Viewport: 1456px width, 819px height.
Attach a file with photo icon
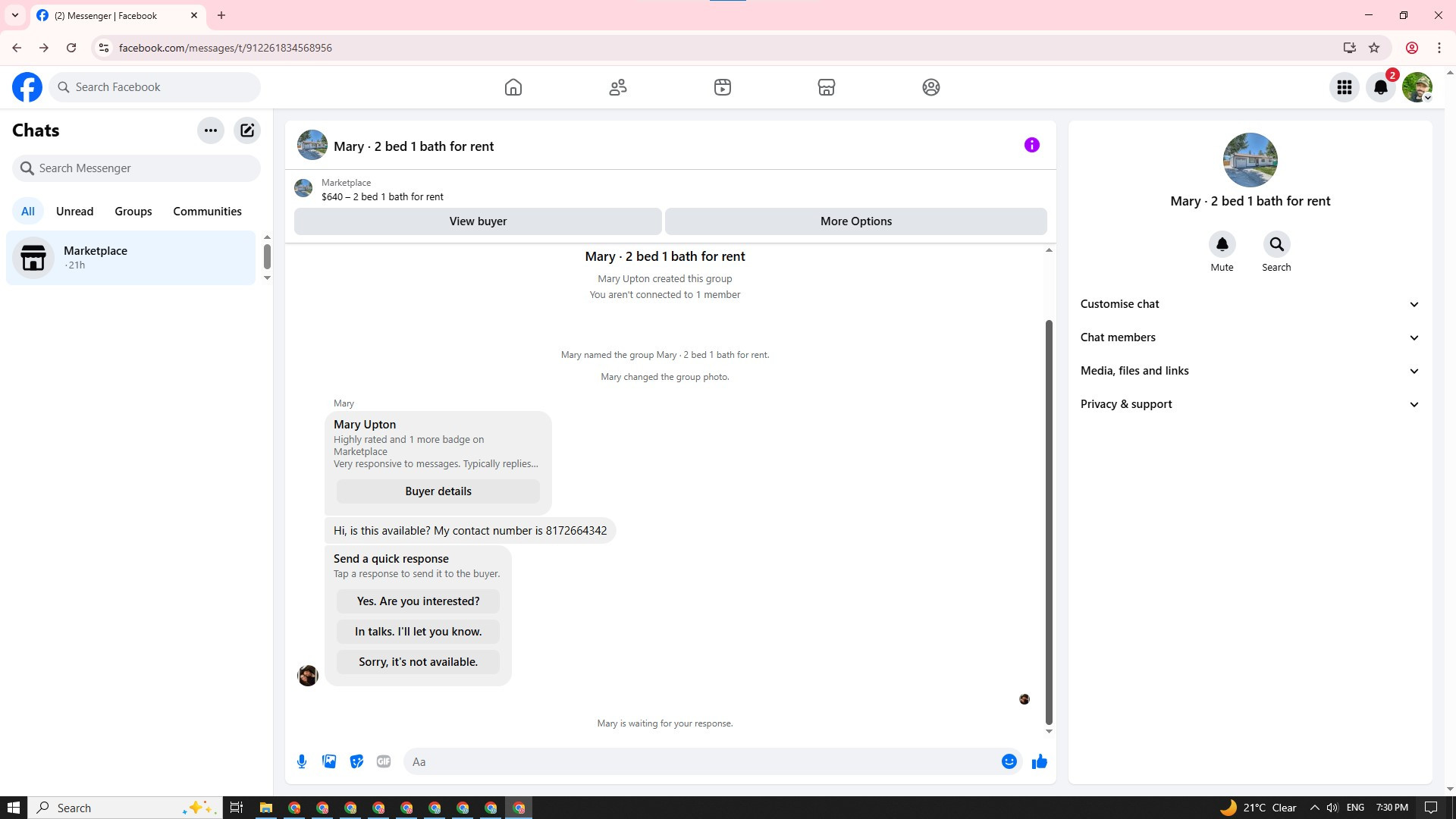coord(329,761)
